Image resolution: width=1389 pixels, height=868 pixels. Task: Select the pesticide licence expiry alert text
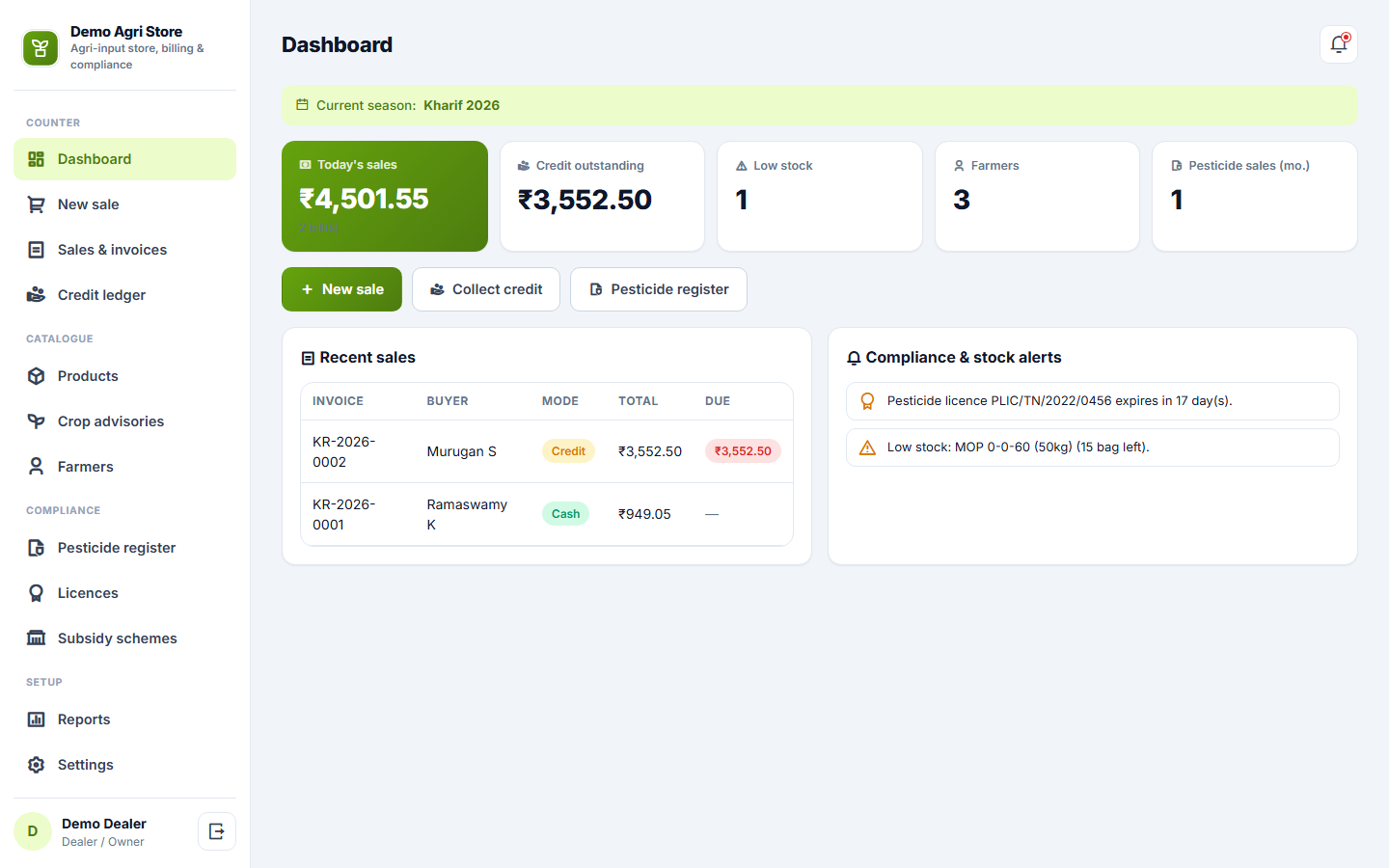click(x=1060, y=401)
